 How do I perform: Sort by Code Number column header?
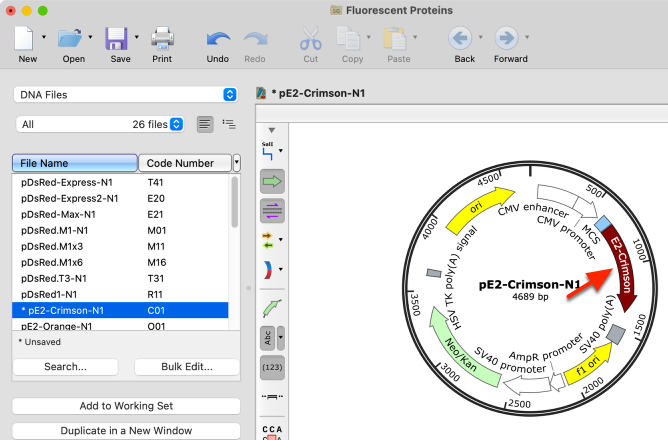click(x=185, y=163)
